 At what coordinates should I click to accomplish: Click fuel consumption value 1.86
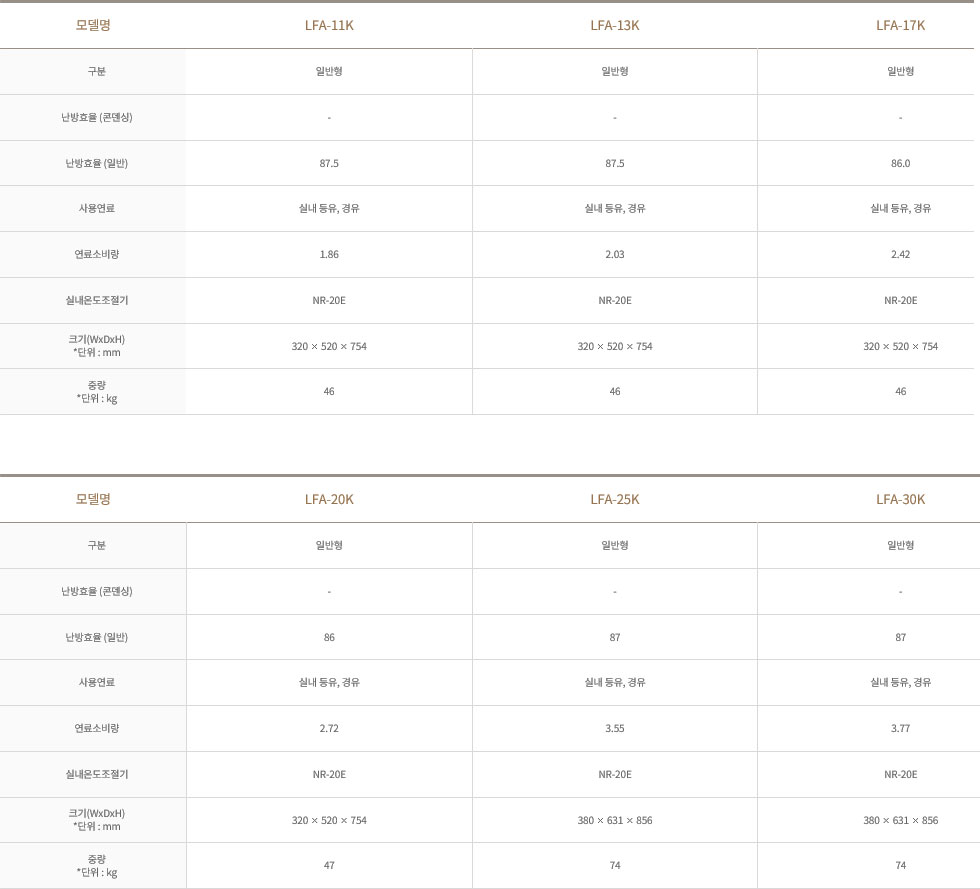pyautogui.click(x=329, y=254)
